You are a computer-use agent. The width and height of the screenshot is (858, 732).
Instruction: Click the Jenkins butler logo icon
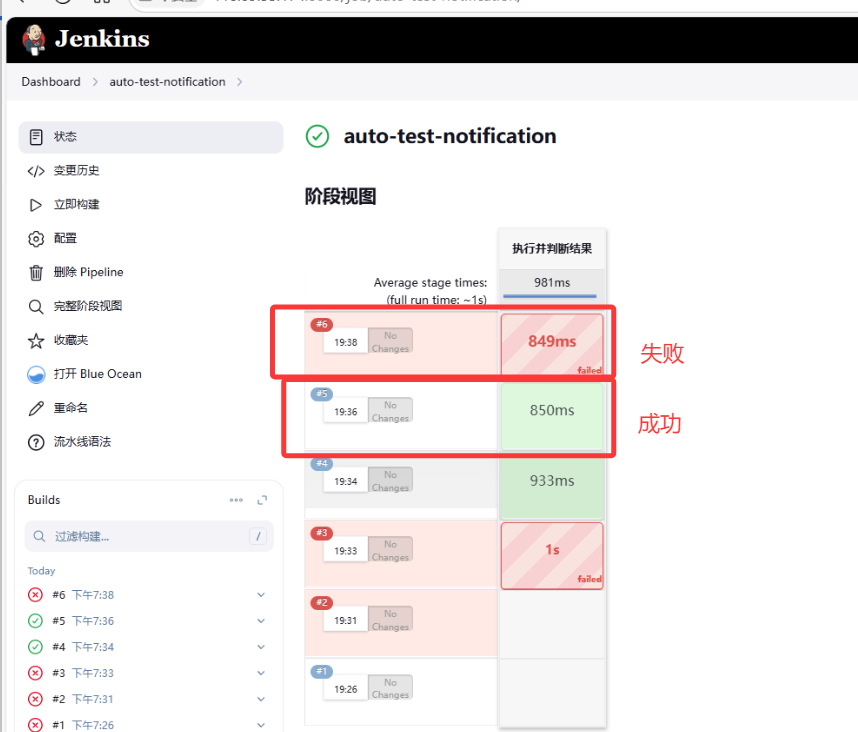[34, 39]
